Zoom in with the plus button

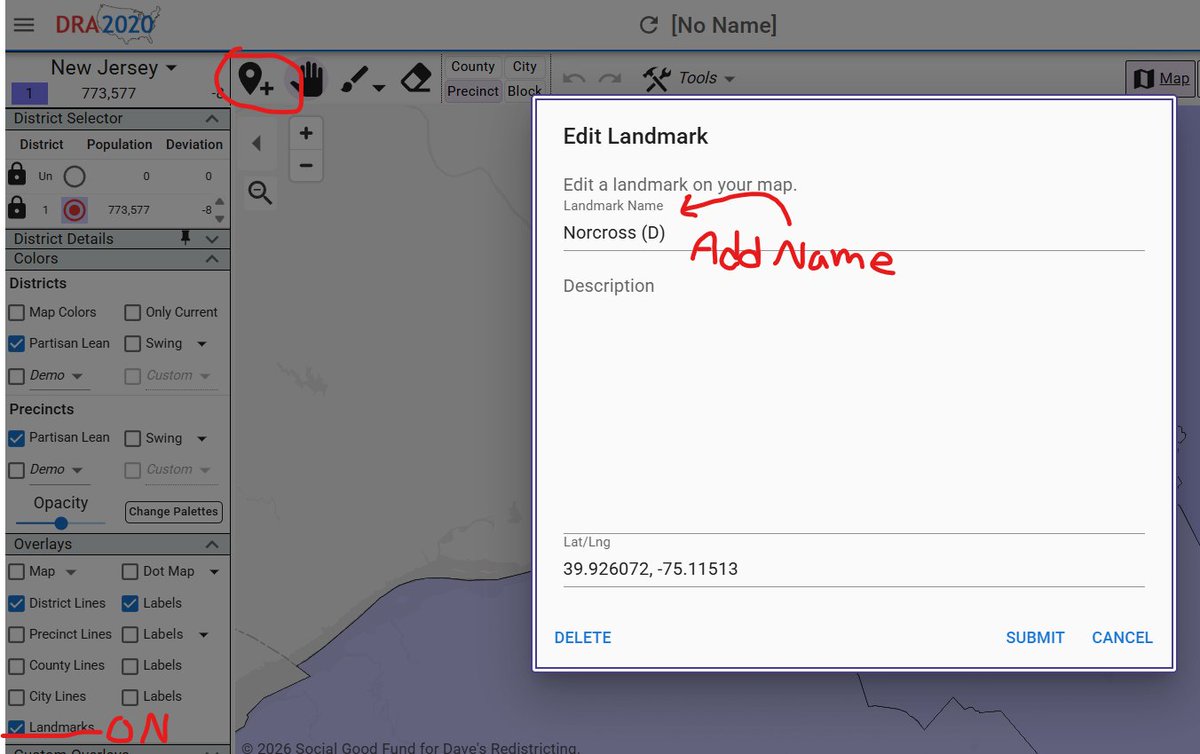click(306, 132)
